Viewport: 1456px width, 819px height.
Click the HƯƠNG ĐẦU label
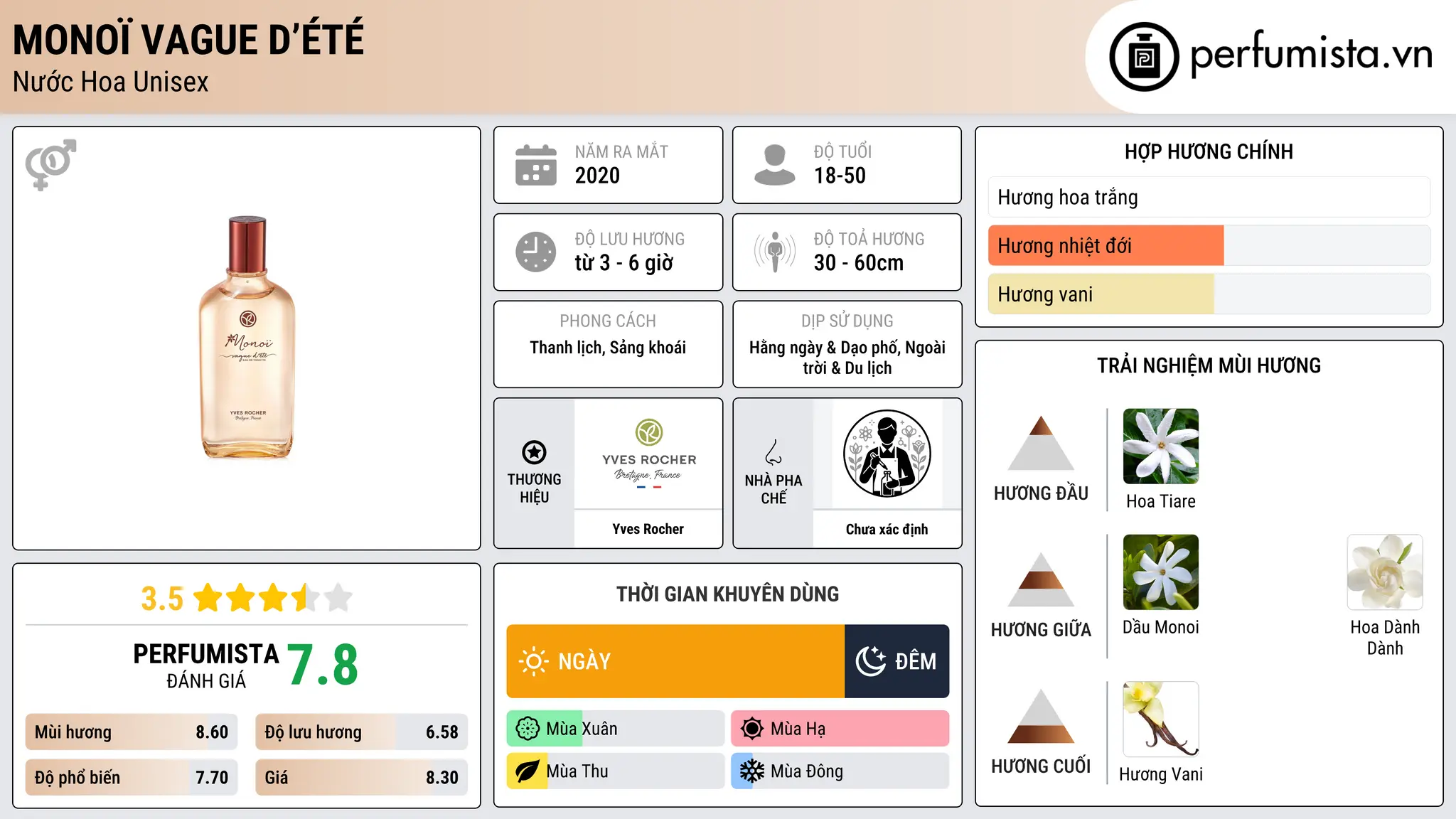(x=1041, y=493)
